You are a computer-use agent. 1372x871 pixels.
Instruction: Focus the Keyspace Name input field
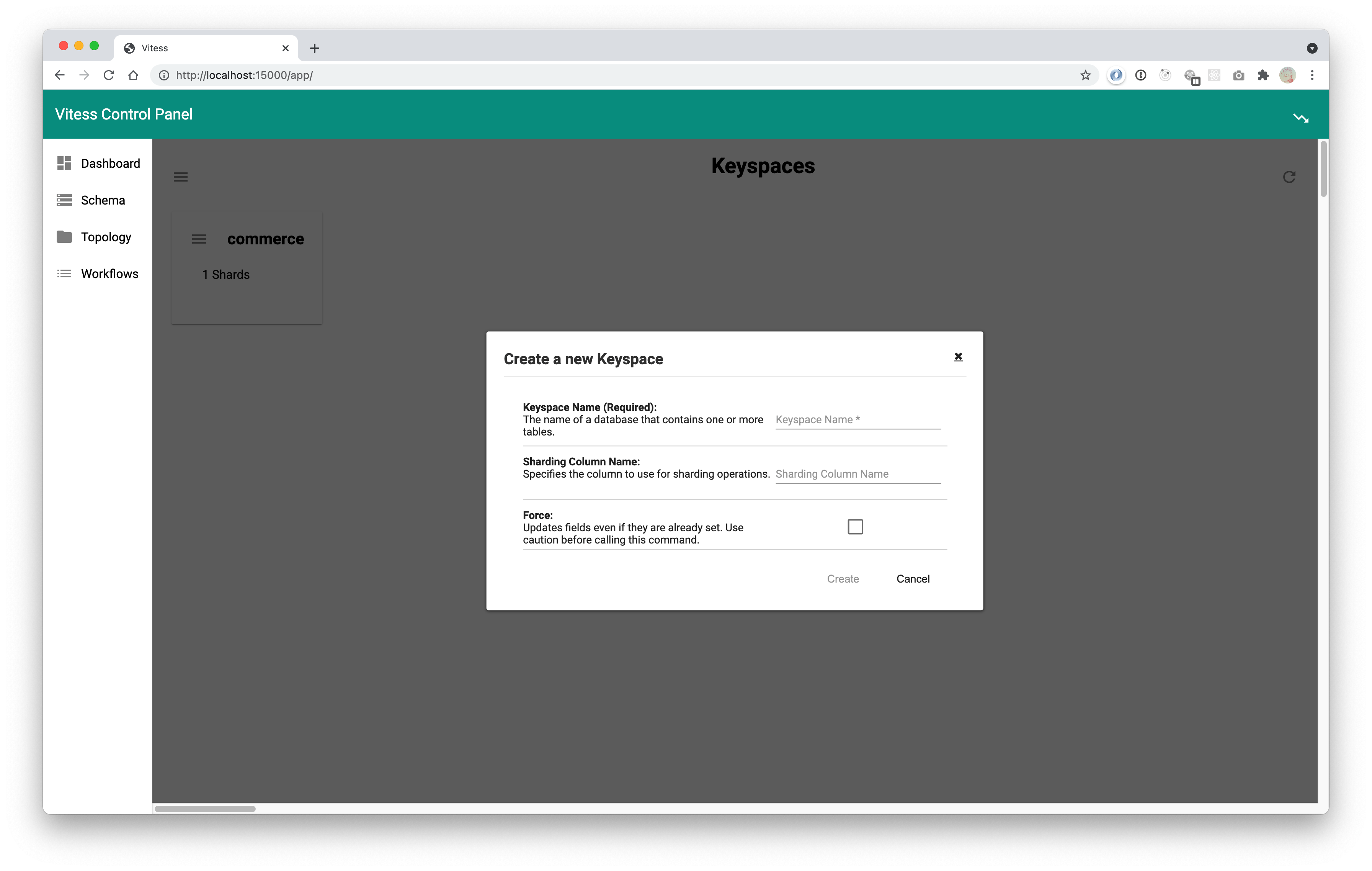point(858,419)
